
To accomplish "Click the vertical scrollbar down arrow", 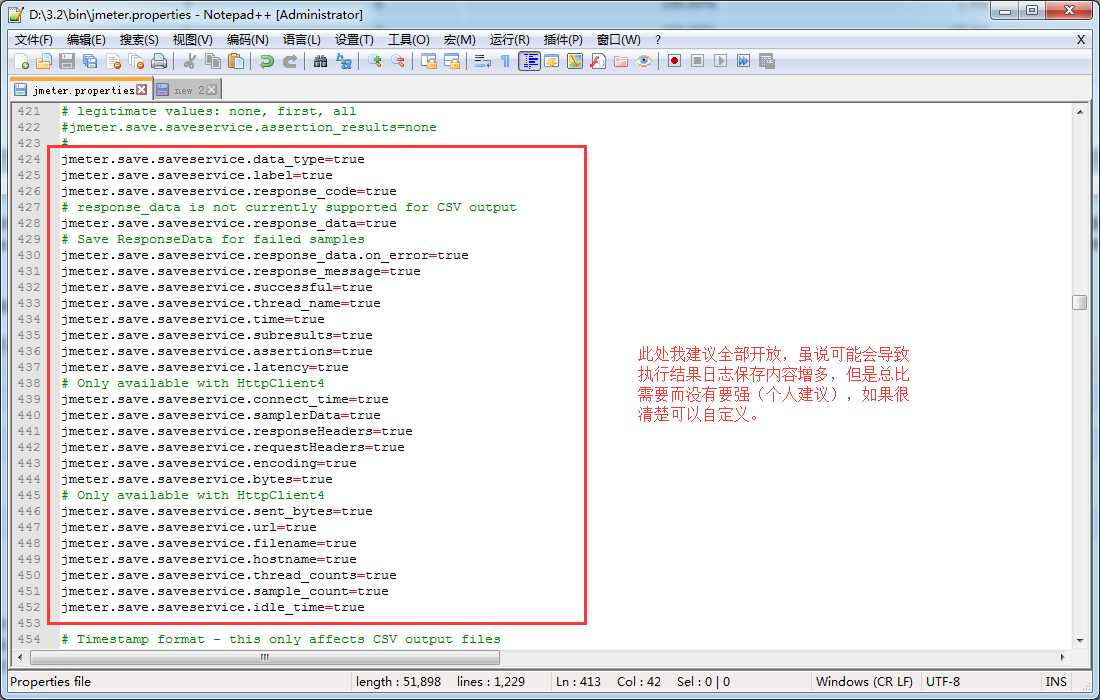I will [1080, 640].
